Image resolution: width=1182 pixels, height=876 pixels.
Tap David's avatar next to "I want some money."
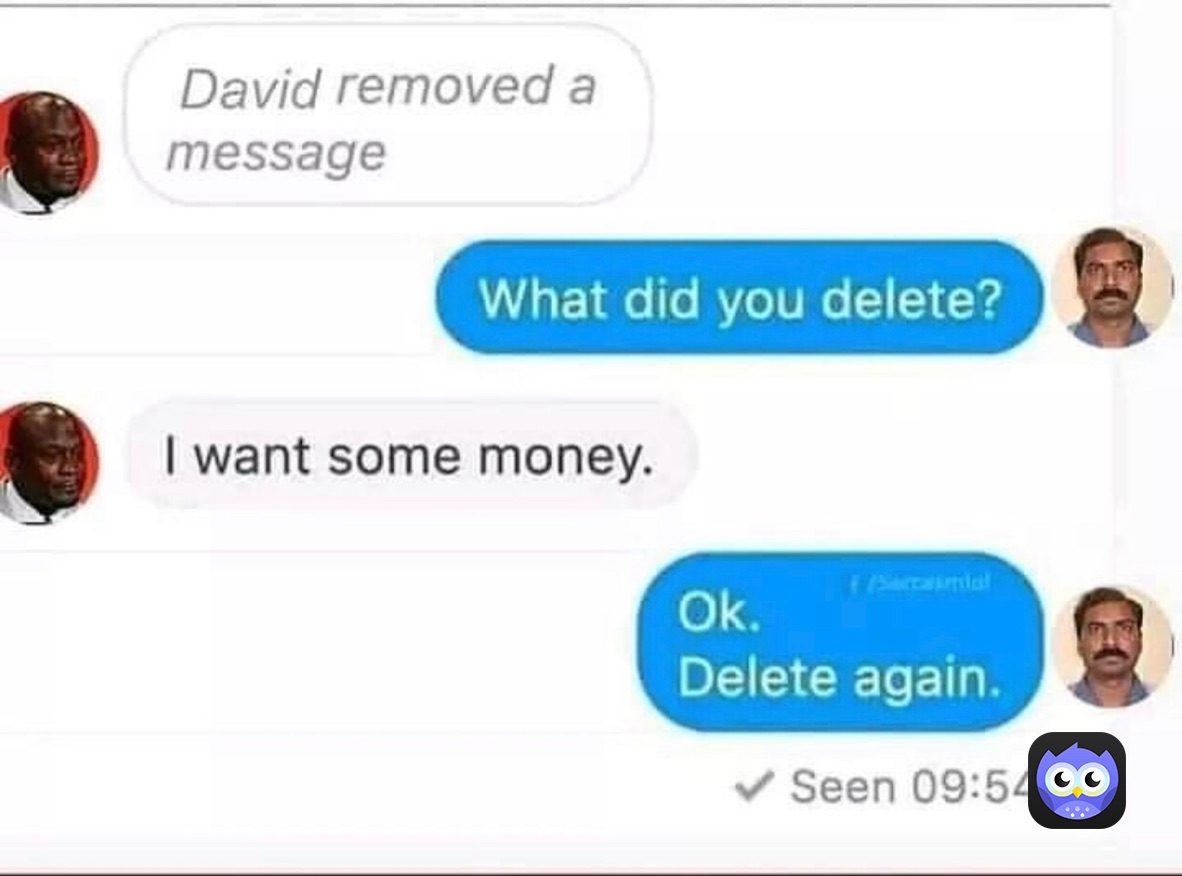click(48, 463)
